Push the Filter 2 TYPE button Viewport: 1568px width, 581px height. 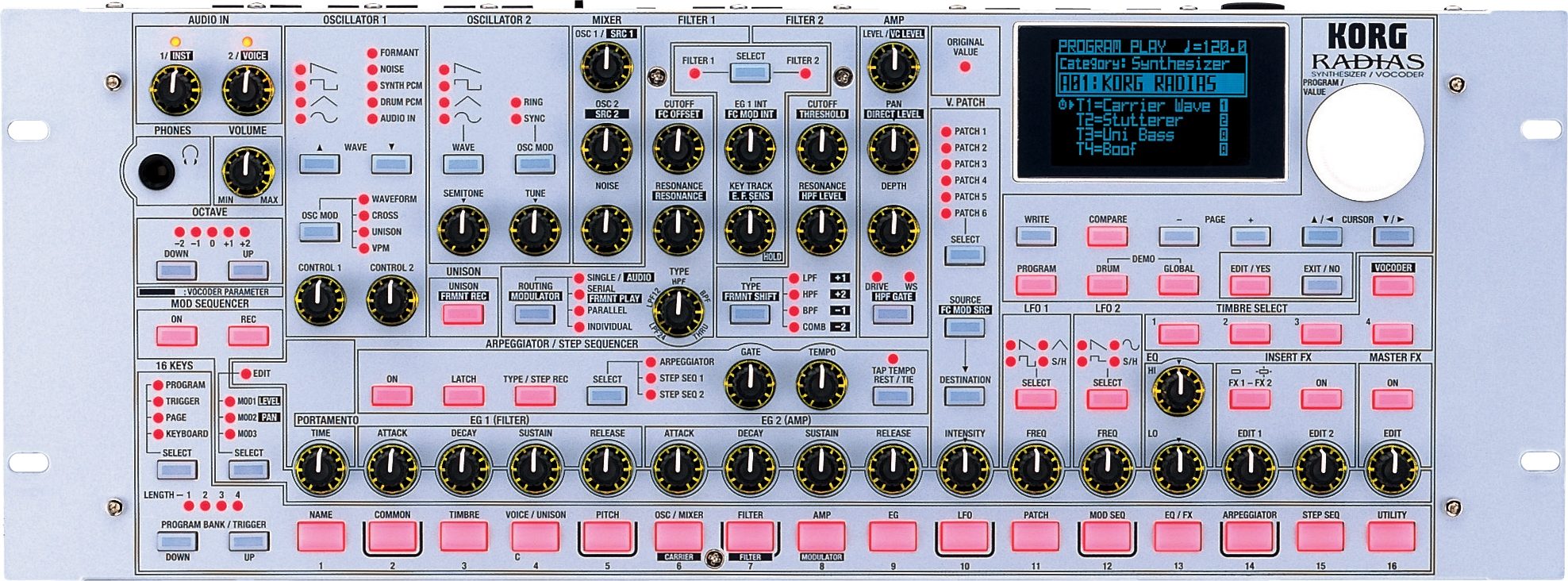(750, 314)
